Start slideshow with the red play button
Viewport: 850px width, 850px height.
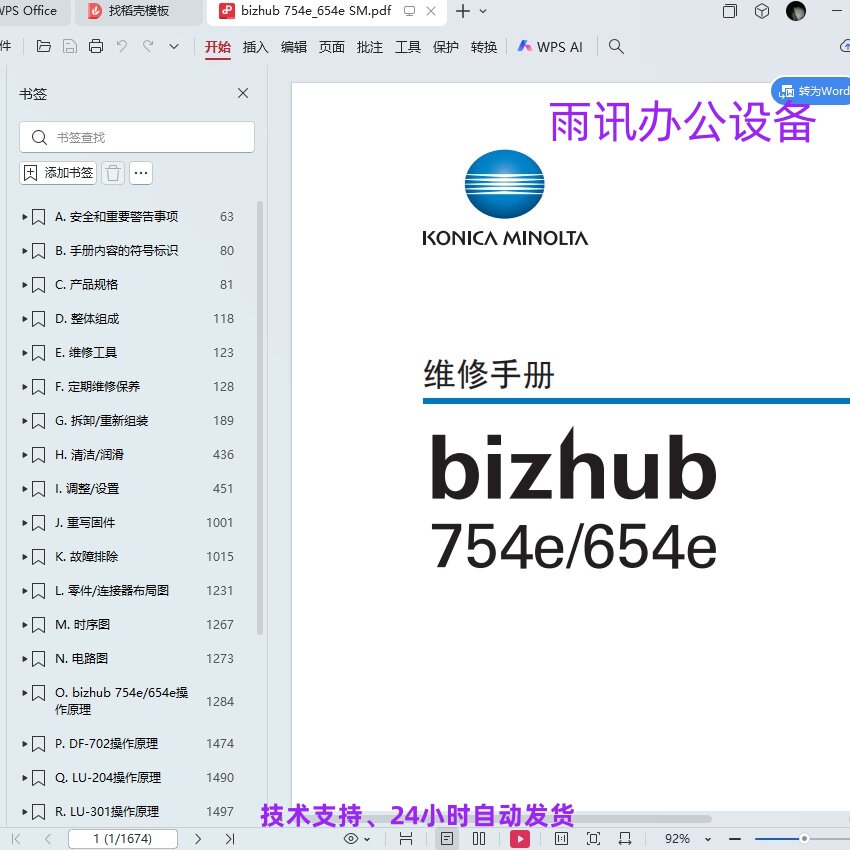point(519,839)
